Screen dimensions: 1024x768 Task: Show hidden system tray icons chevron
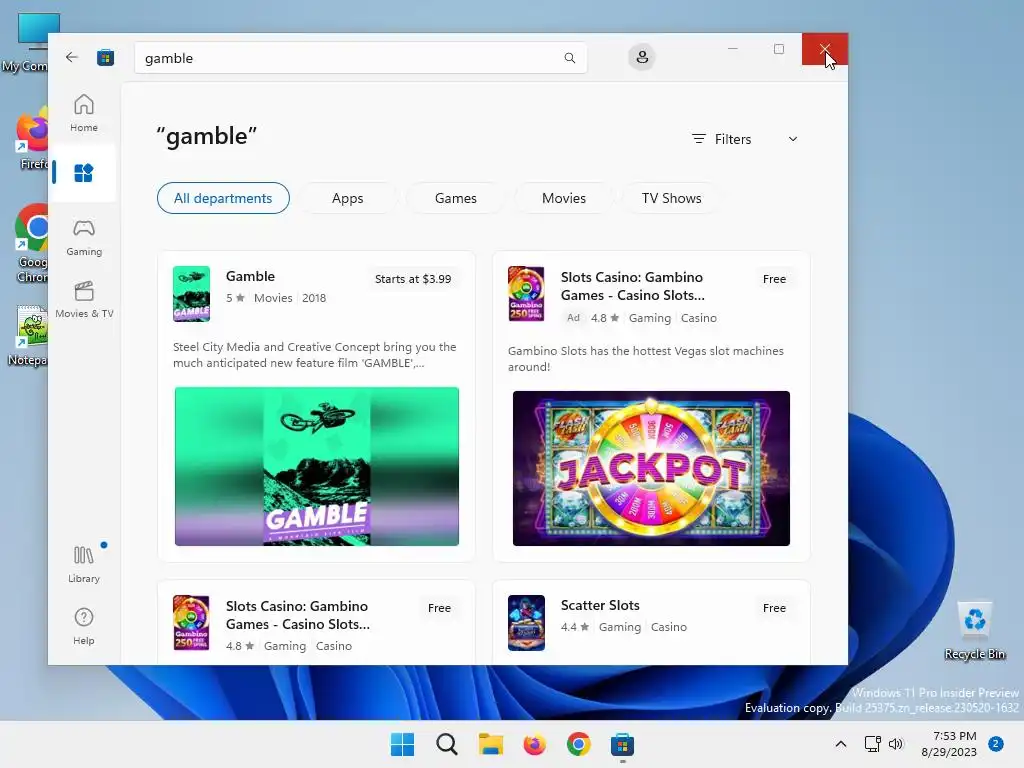[841, 744]
